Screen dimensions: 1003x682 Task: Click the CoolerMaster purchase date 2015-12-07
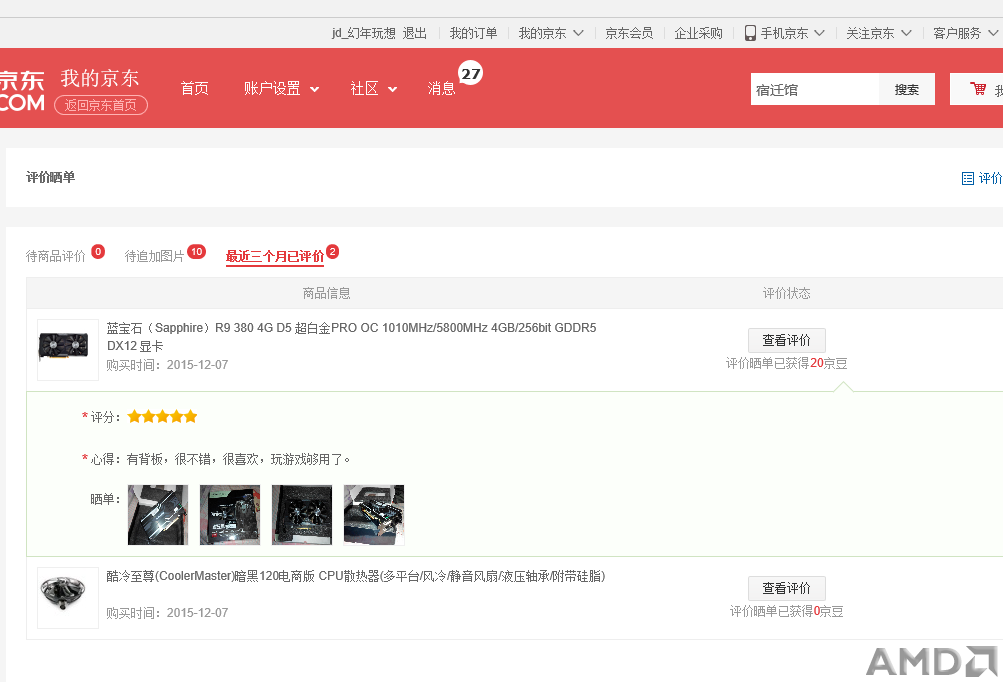click(x=197, y=613)
